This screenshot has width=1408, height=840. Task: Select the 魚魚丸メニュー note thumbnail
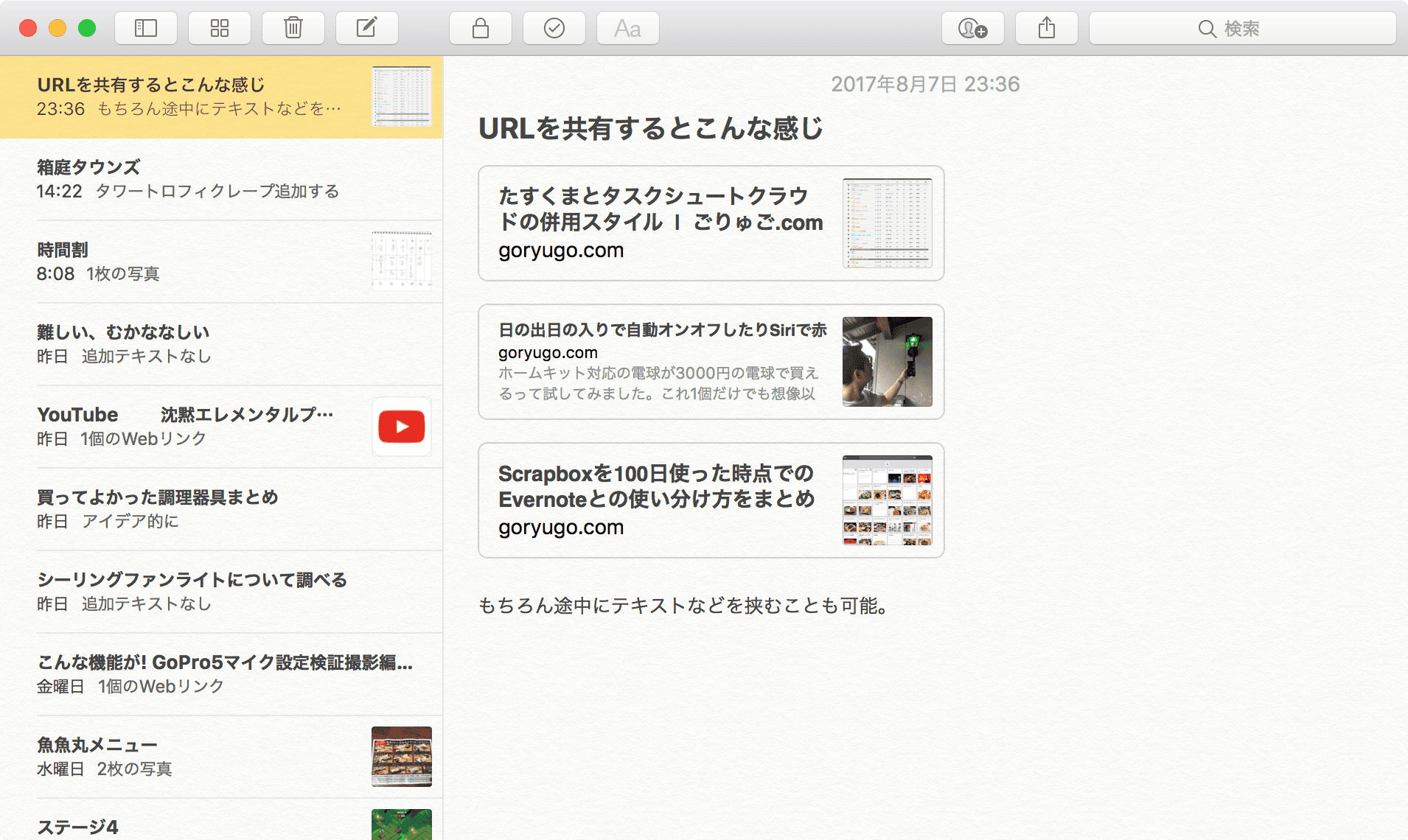pyautogui.click(x=401, y=757)
